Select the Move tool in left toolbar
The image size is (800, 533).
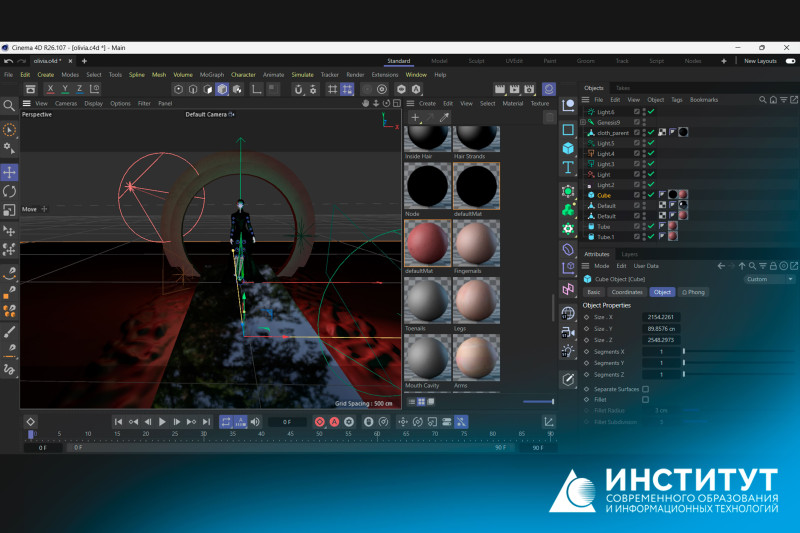coord(9,172)
